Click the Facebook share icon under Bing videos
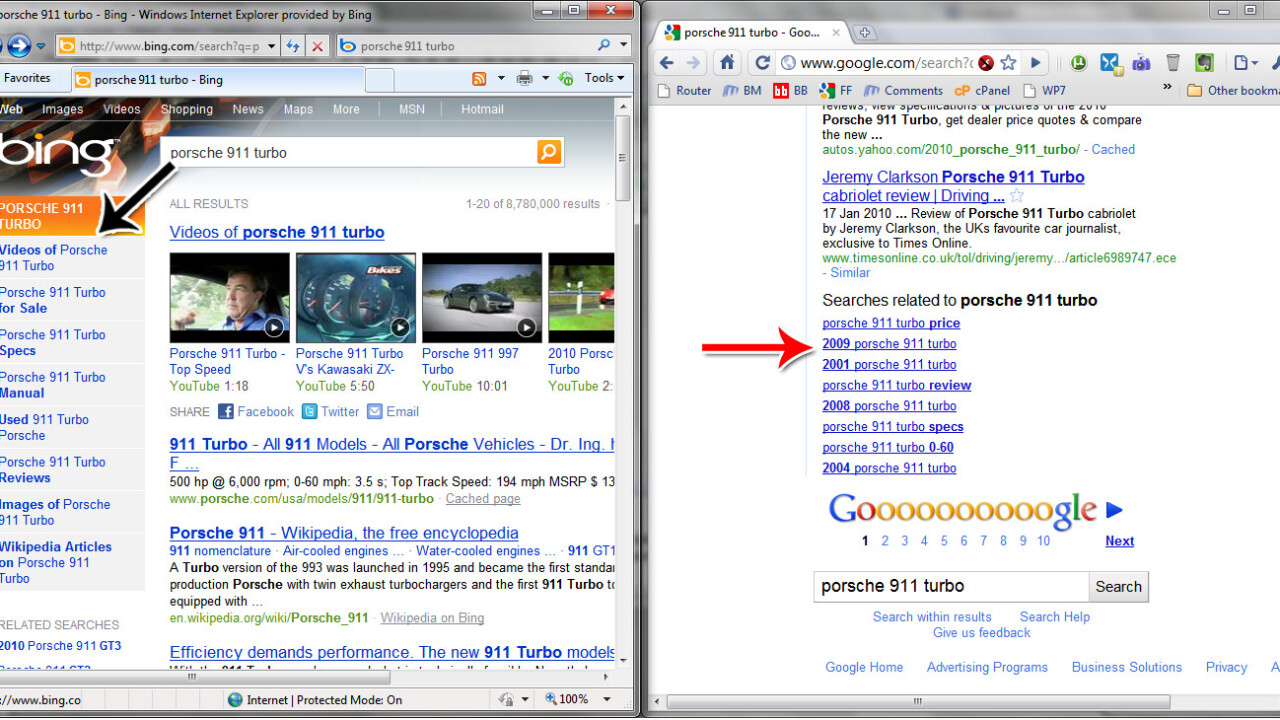 click(225, 411)
